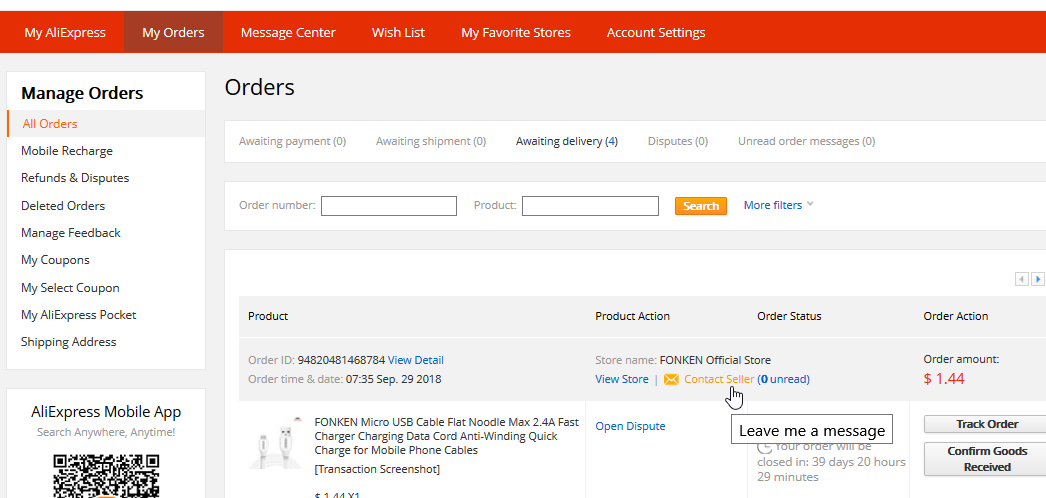Open the View Detail link
The height and width of the screenshot is (498, 1046).
click(x=415, y=360)
